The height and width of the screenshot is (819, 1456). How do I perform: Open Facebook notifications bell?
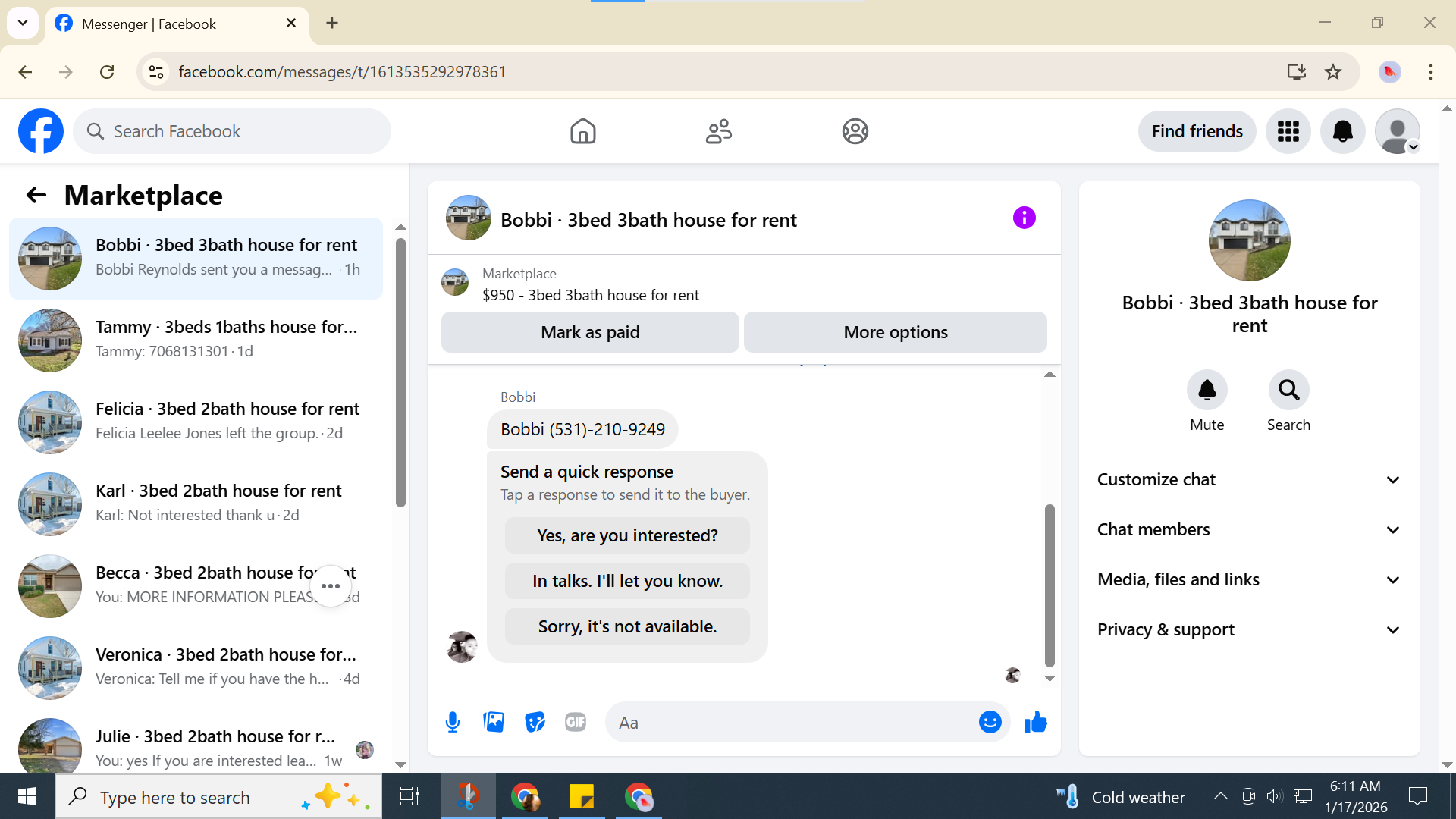[1342, 131]
